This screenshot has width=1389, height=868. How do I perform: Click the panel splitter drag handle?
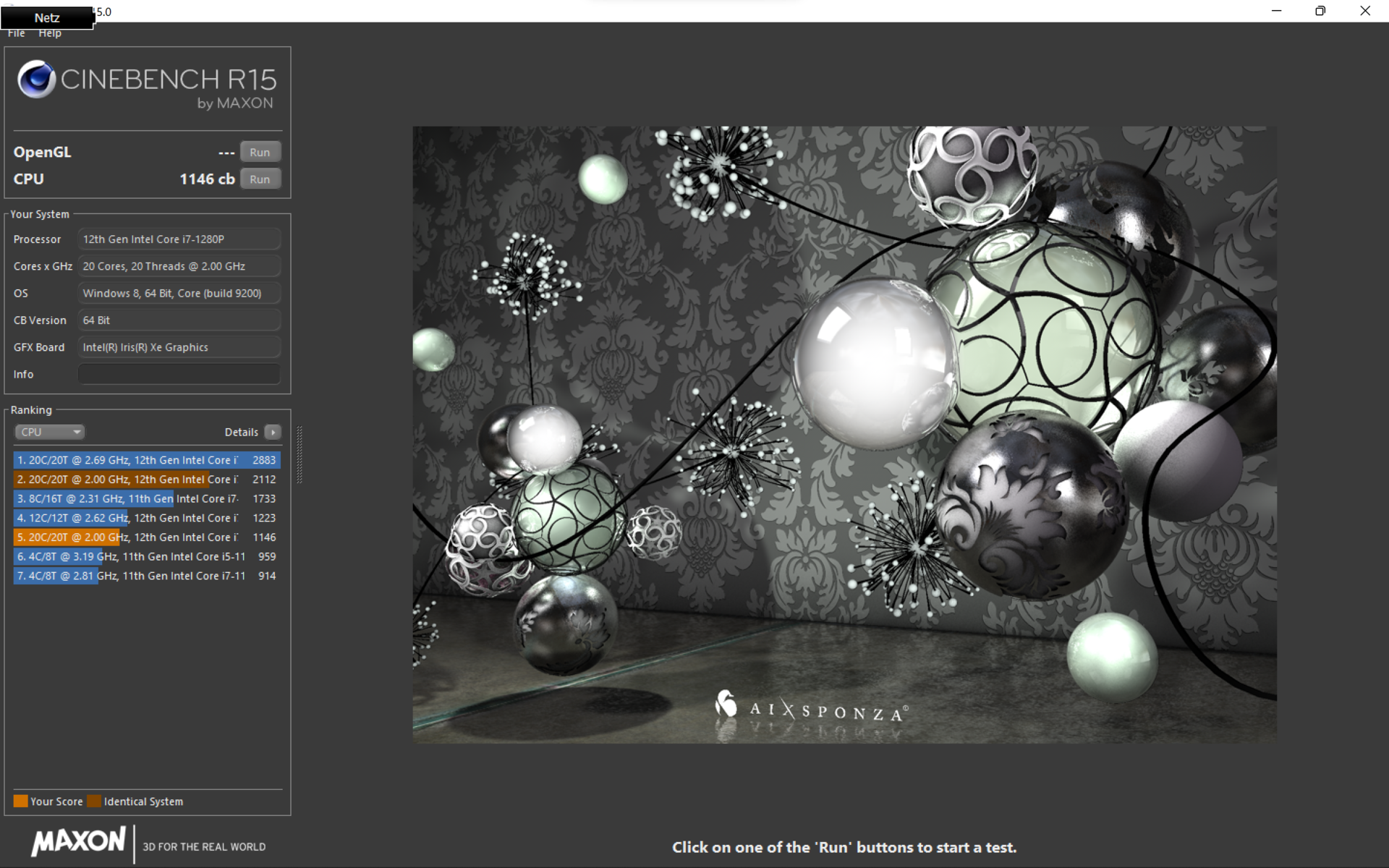[300, 454]
